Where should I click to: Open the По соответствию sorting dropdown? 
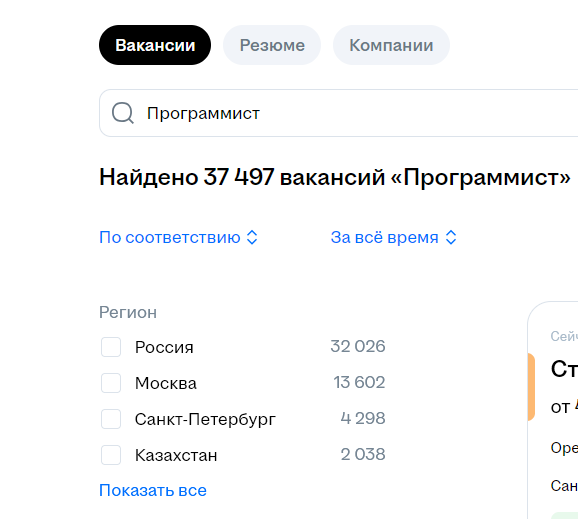click(x=178, y=237)
